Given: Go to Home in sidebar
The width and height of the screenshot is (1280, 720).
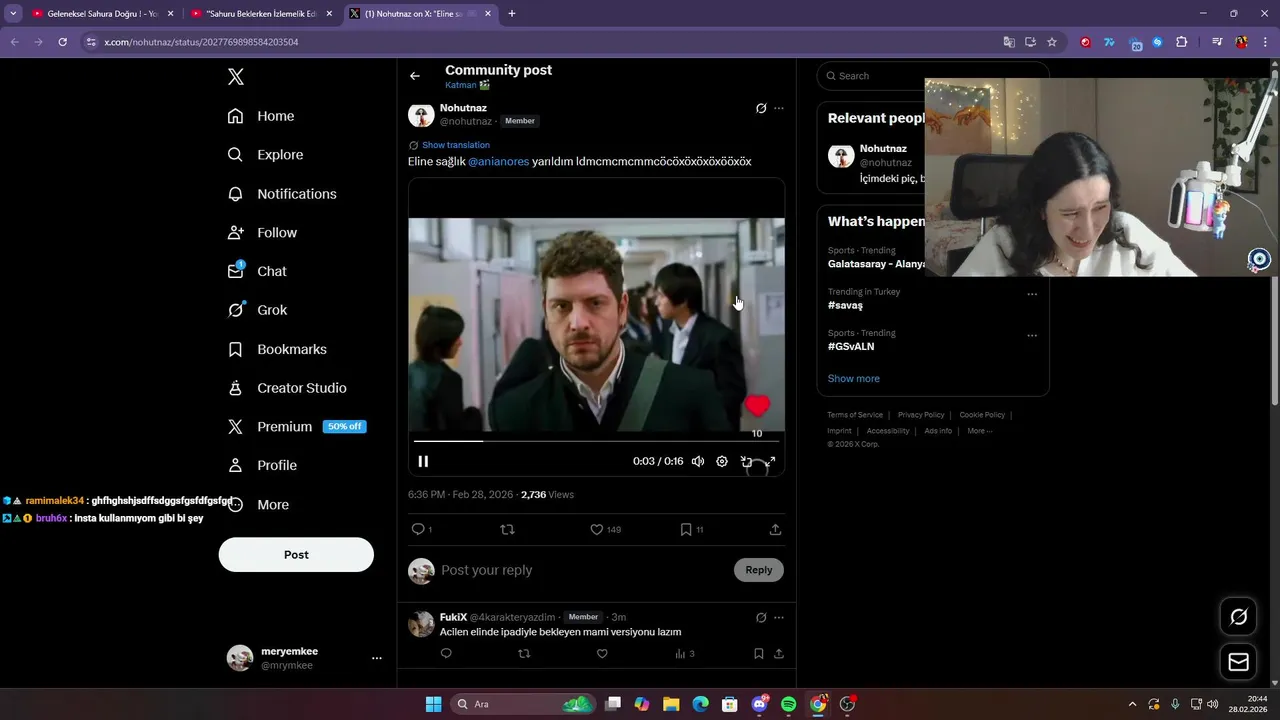Looking at the screenshot, I should [x=261, y=116].
